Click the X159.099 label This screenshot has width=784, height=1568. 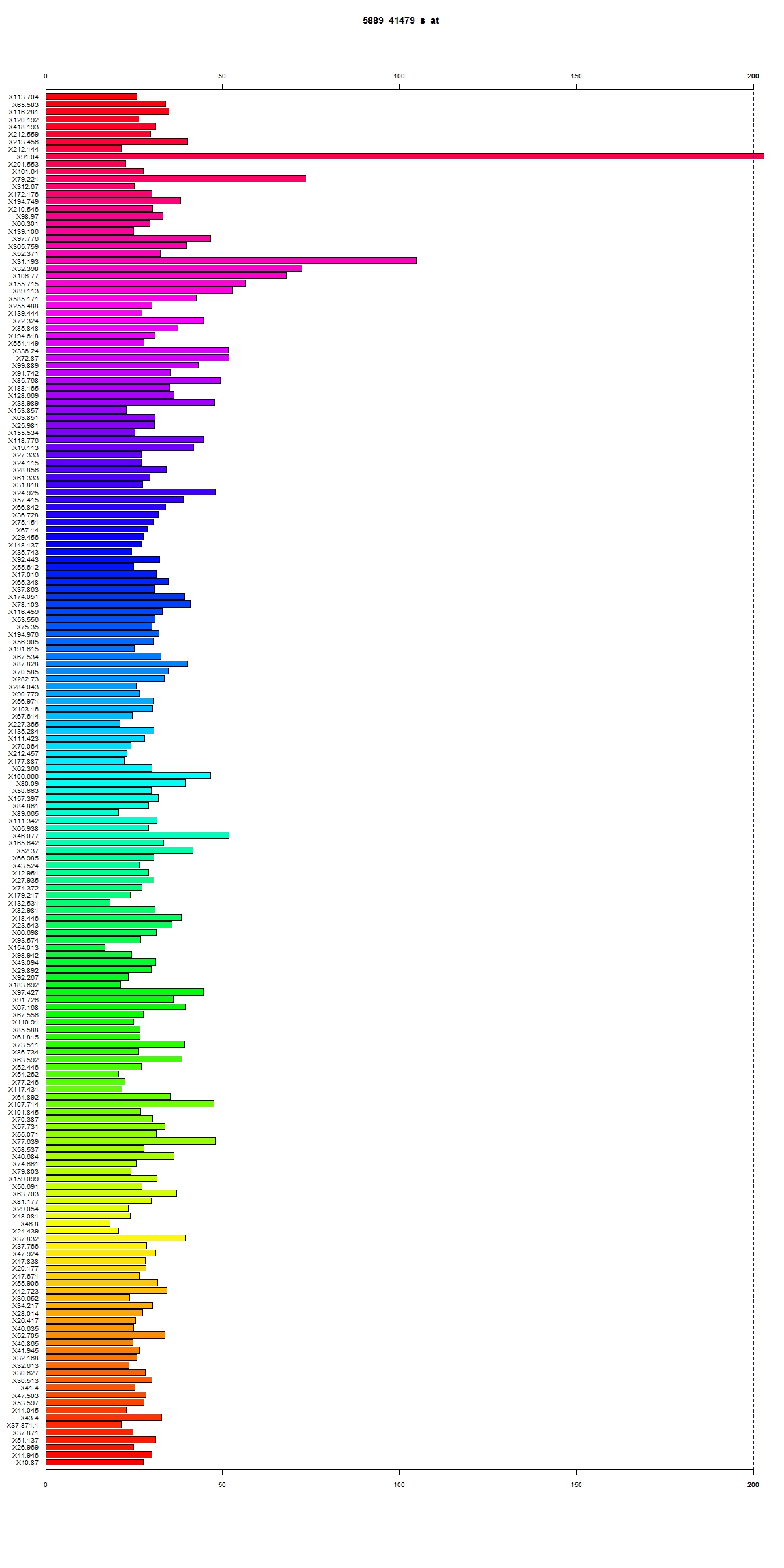24,1179
